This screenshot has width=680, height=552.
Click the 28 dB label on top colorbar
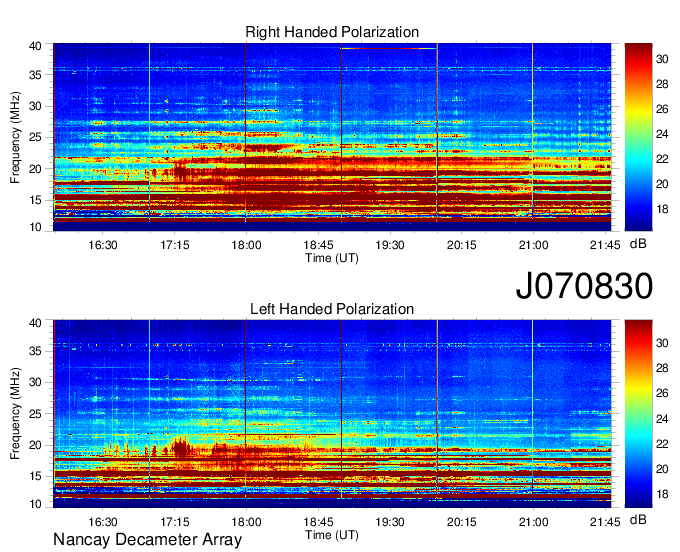662,84
